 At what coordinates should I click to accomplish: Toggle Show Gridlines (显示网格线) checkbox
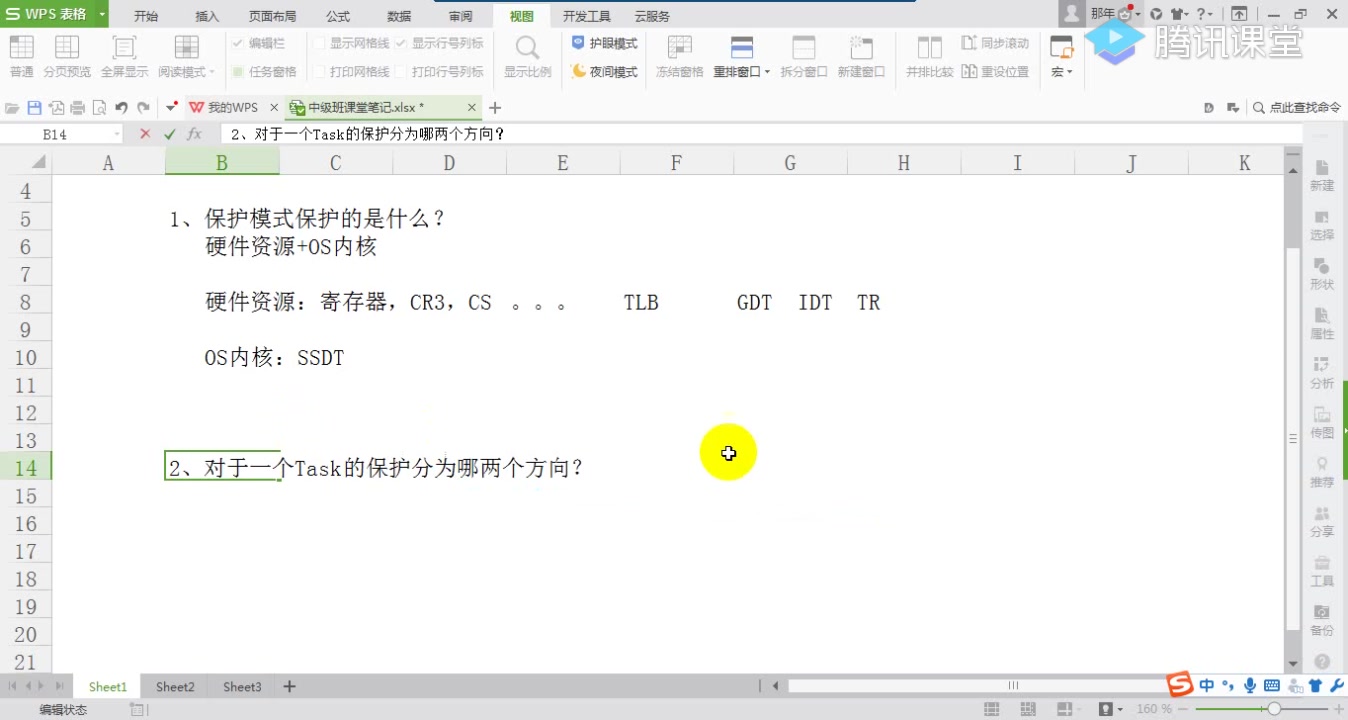(319, 44)
